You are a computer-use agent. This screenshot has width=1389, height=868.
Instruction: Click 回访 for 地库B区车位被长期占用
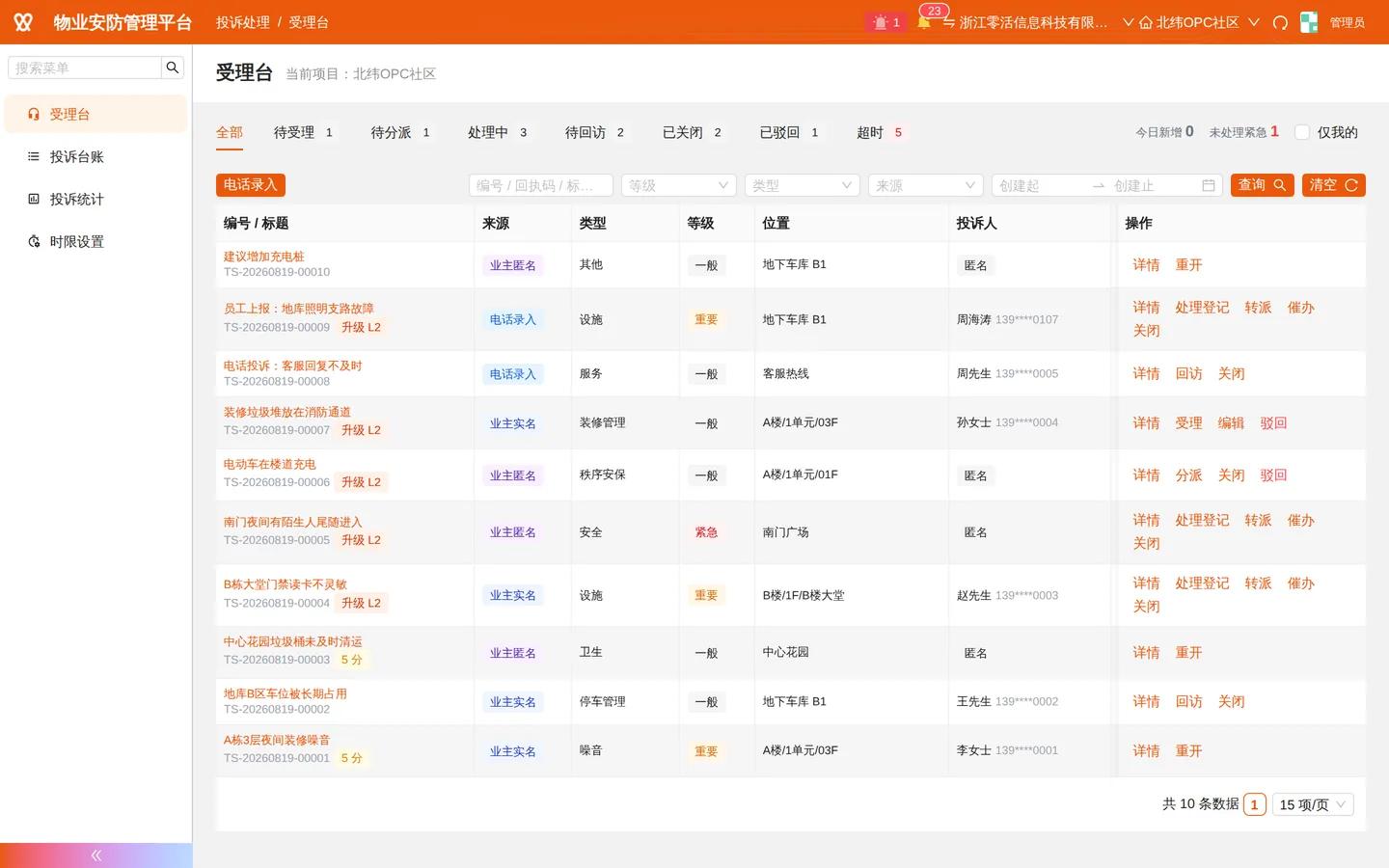[1188, 701]
